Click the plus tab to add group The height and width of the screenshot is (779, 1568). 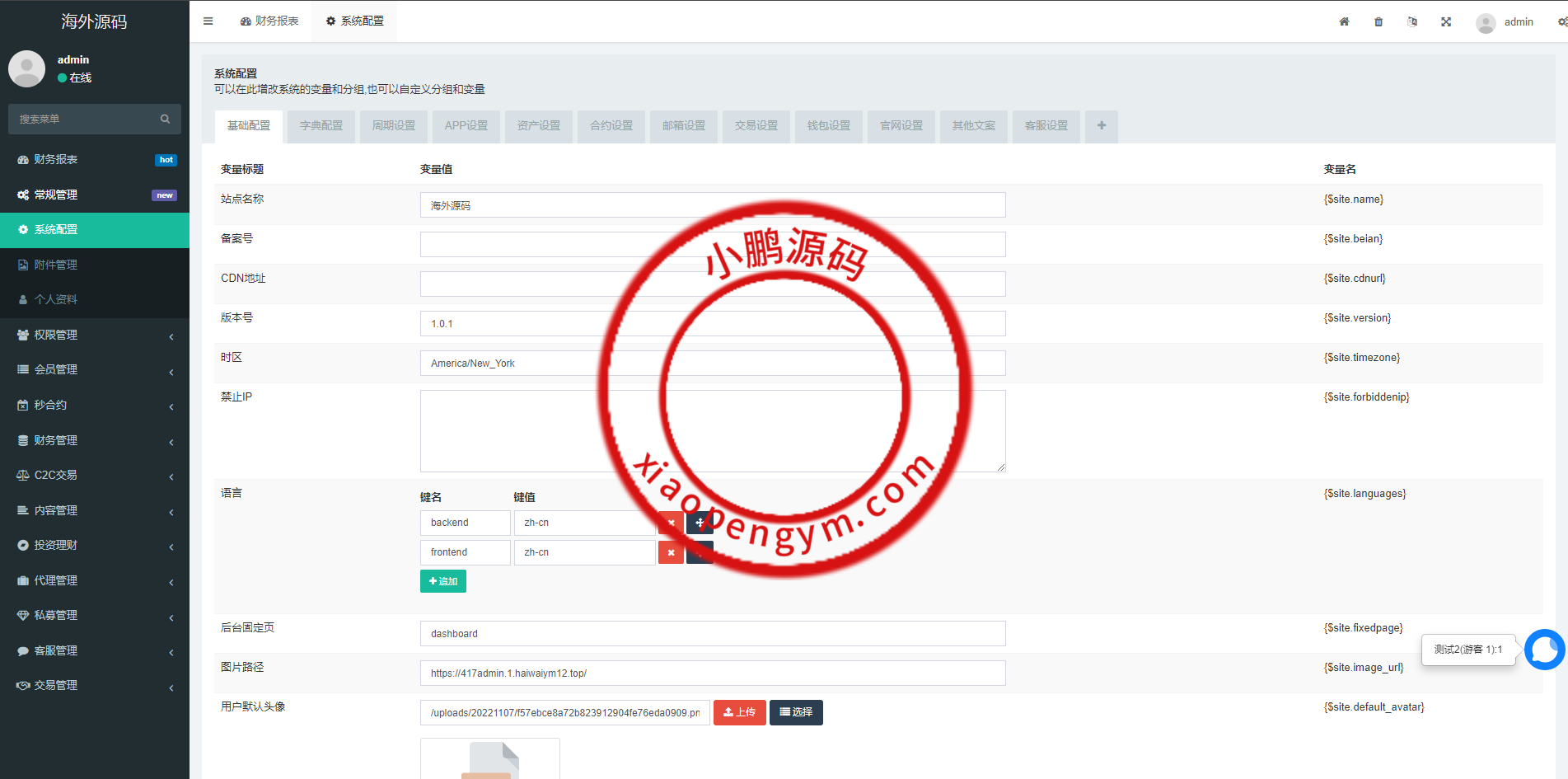(1101, 126)
